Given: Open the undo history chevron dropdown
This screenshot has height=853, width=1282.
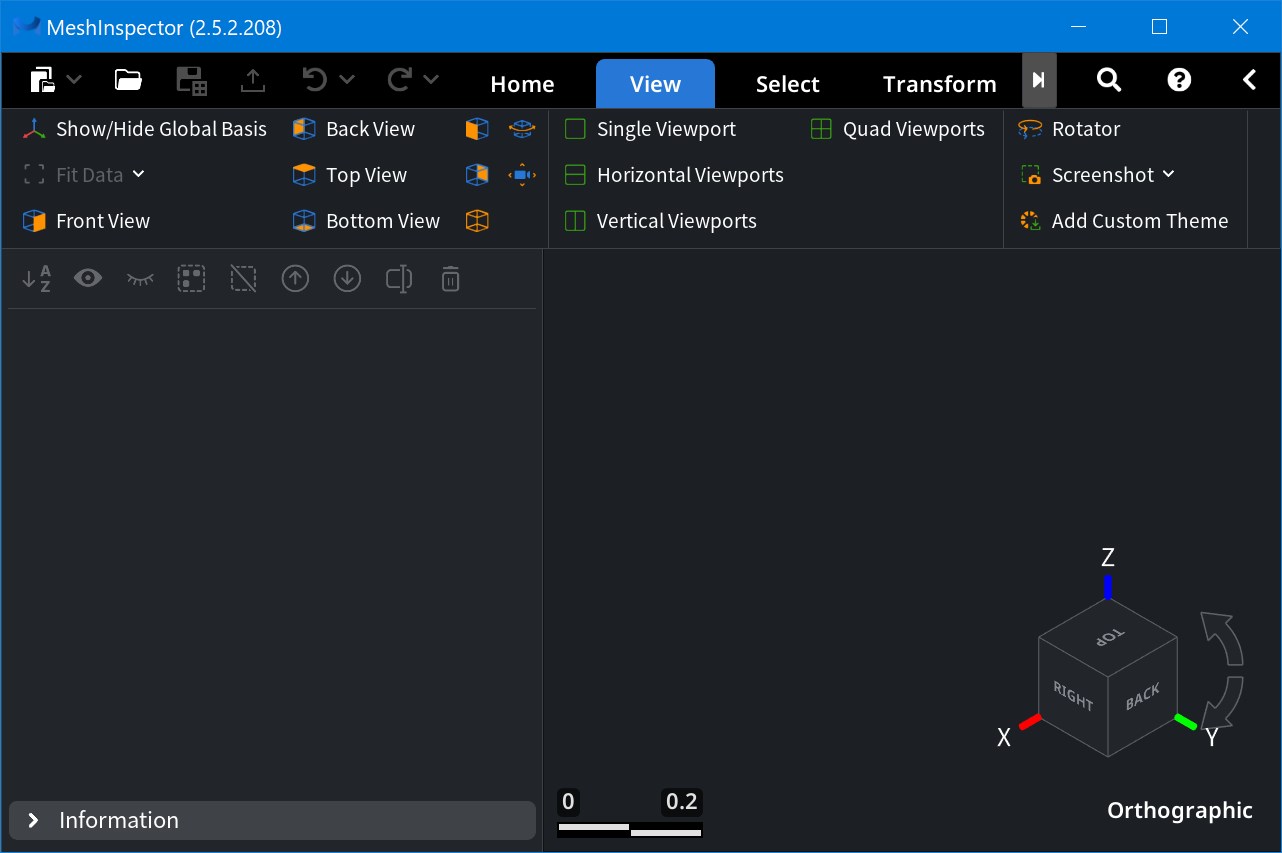Looking at the screenshot, I should [346, 80].
